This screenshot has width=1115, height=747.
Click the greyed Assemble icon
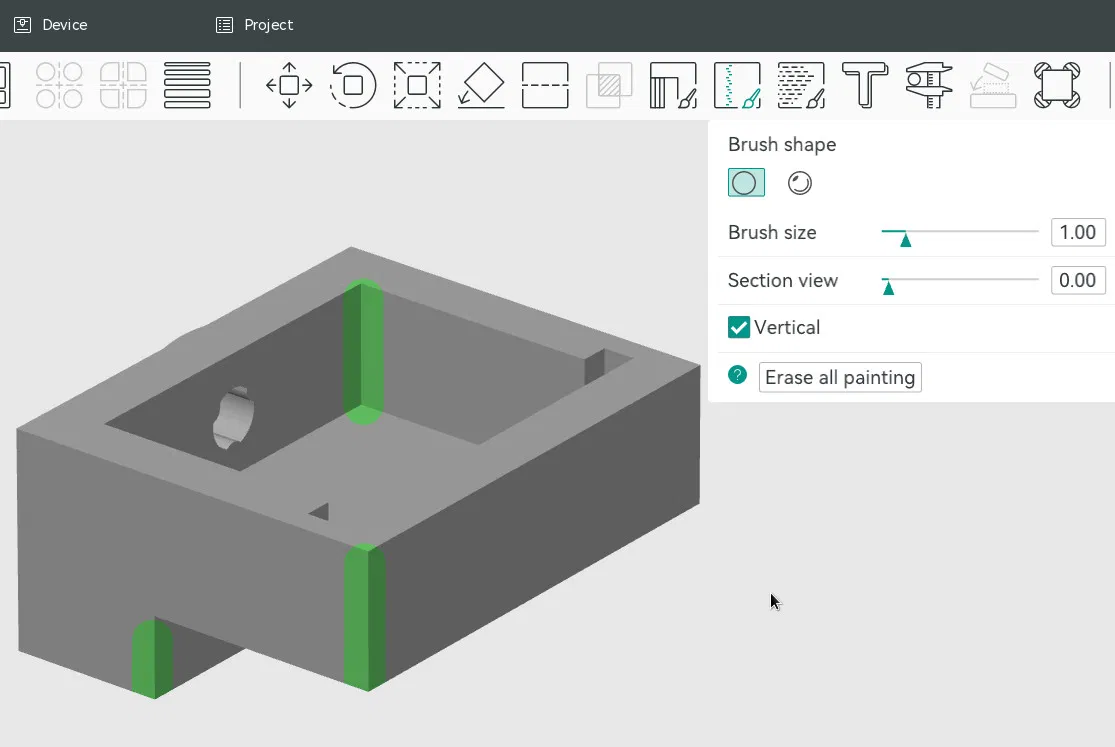pyautogui.click(x=993, y=85)
